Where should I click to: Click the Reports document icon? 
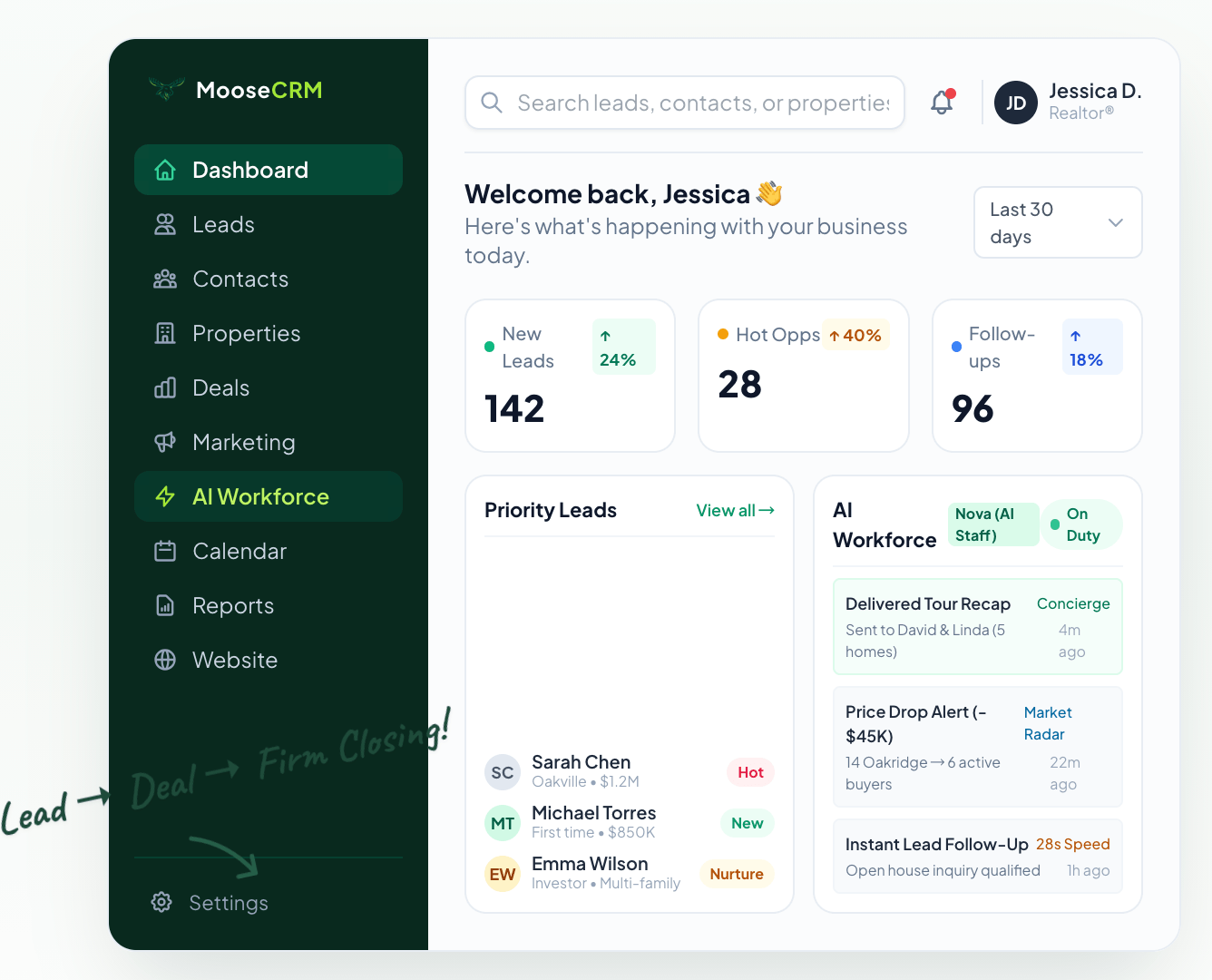[x=165, y=605]
